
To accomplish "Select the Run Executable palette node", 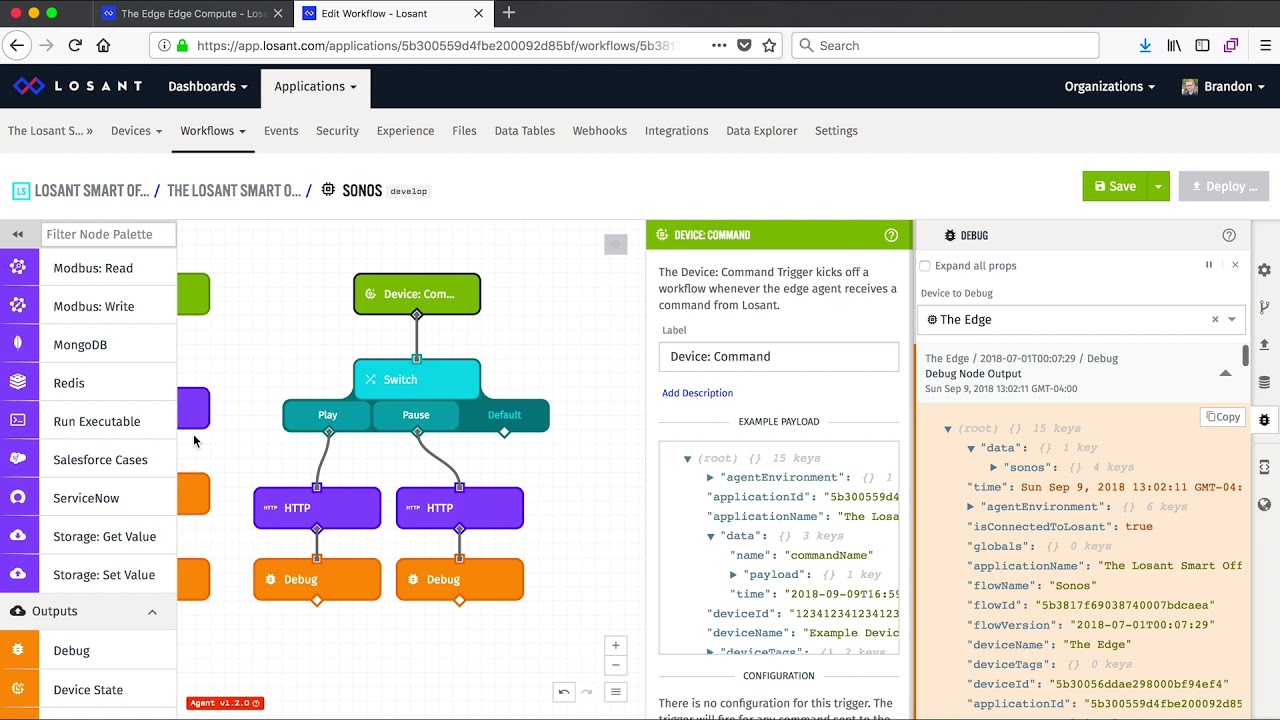I will click(x=88, y=422).
